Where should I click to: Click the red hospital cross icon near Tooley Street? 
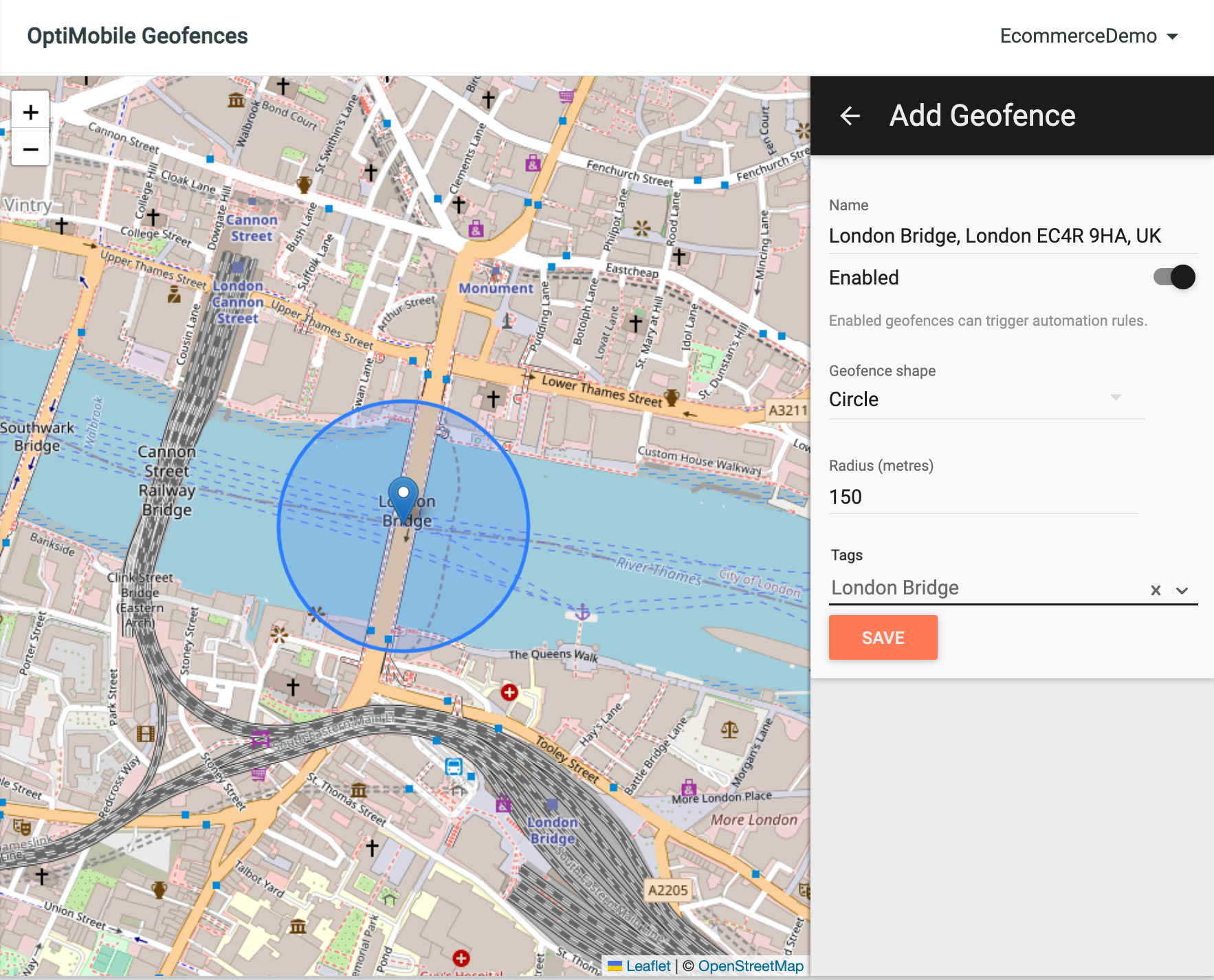tap(509, 692)
